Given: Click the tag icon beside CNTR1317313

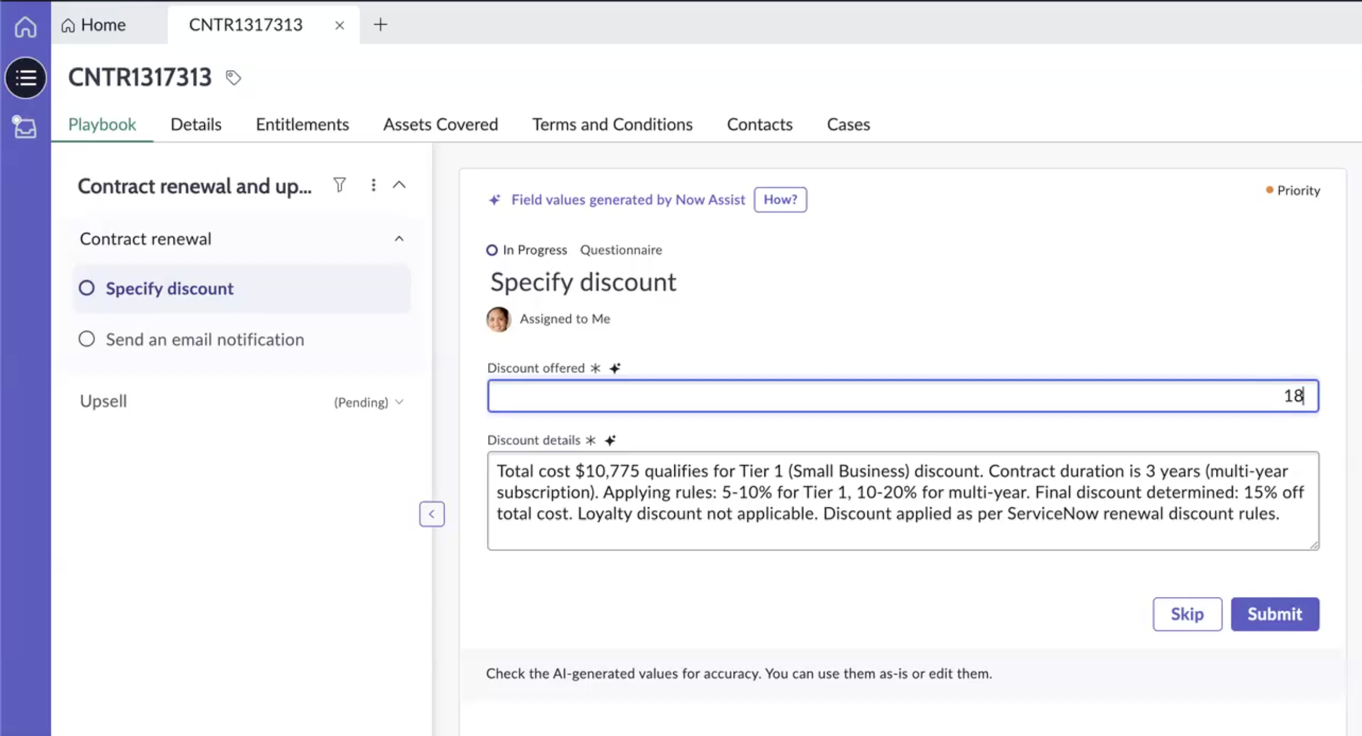Looking at the screenshot, I should click(233, 77).
